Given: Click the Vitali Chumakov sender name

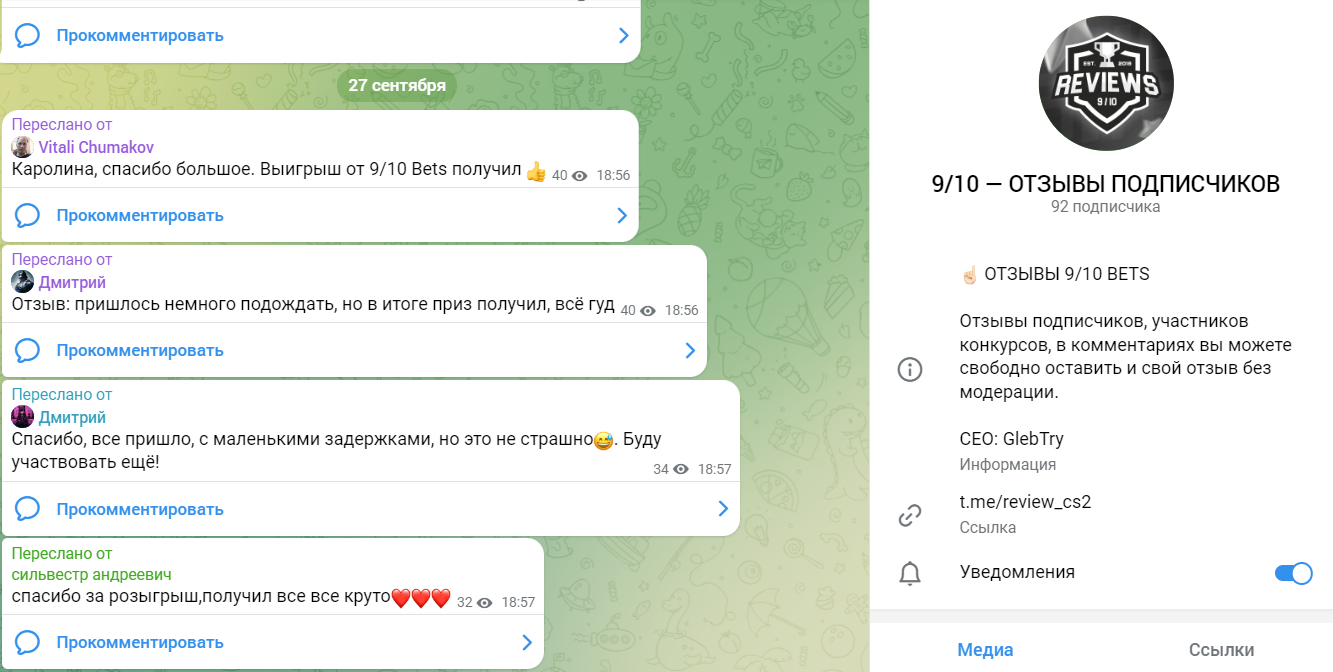Looking at the screenshot, I should click(96, 147).
